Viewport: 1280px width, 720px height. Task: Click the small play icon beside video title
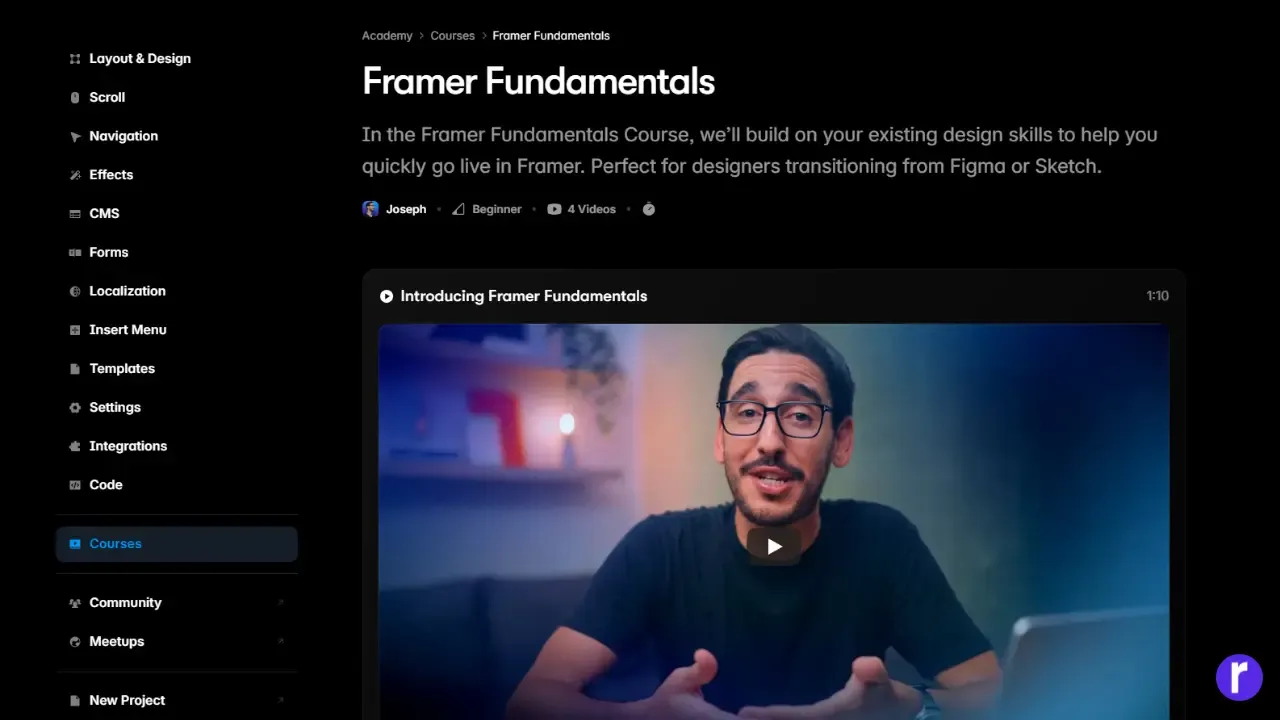386,296
